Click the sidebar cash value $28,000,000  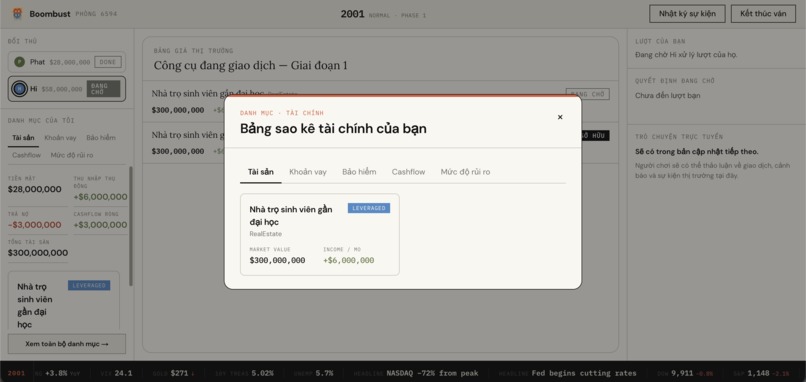(x=34, y=189)
